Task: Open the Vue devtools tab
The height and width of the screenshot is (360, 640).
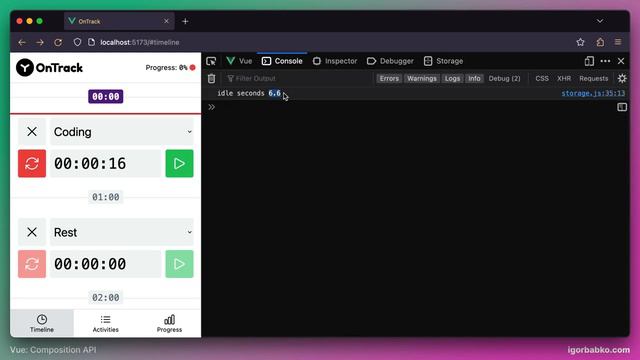Action: 239,61
